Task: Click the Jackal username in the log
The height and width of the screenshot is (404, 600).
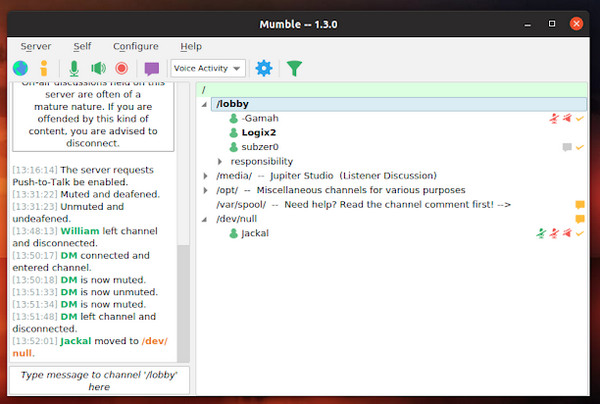Action: 76,341
